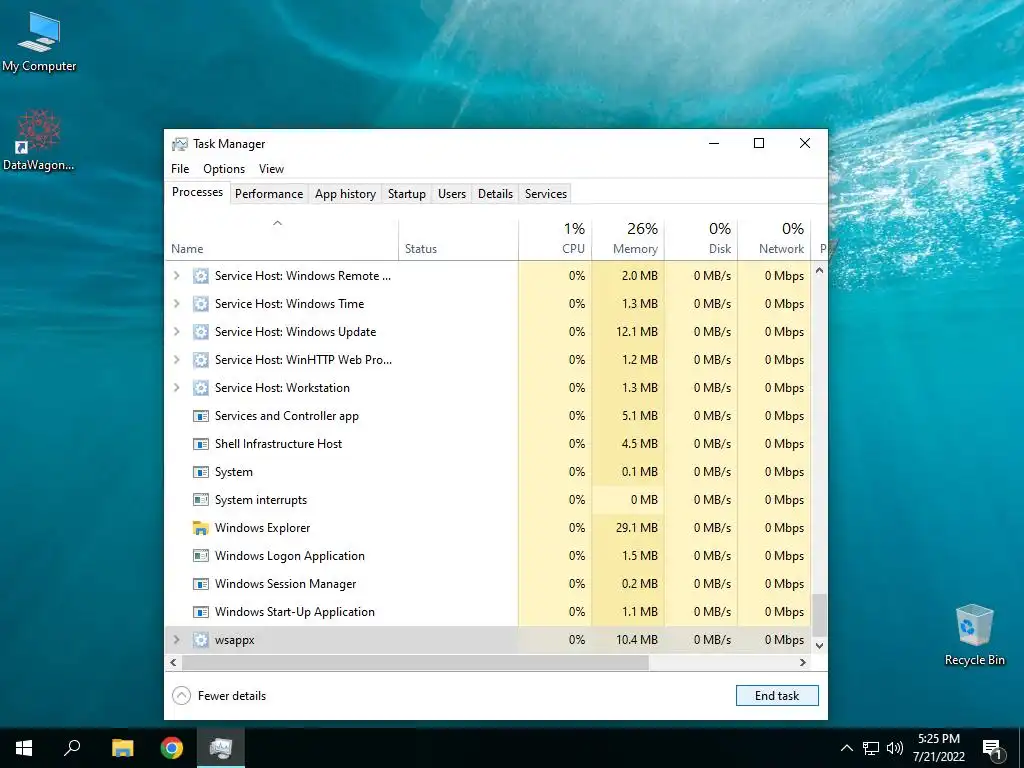This screenshot has width=1024, height=768.
Task: Click the Windows Session Manager icon
Action: pos(200,584)
